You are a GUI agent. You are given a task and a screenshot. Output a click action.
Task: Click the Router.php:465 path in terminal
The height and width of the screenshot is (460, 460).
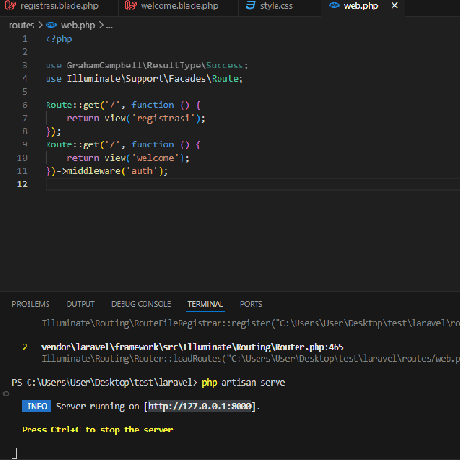tap(192, 347)
